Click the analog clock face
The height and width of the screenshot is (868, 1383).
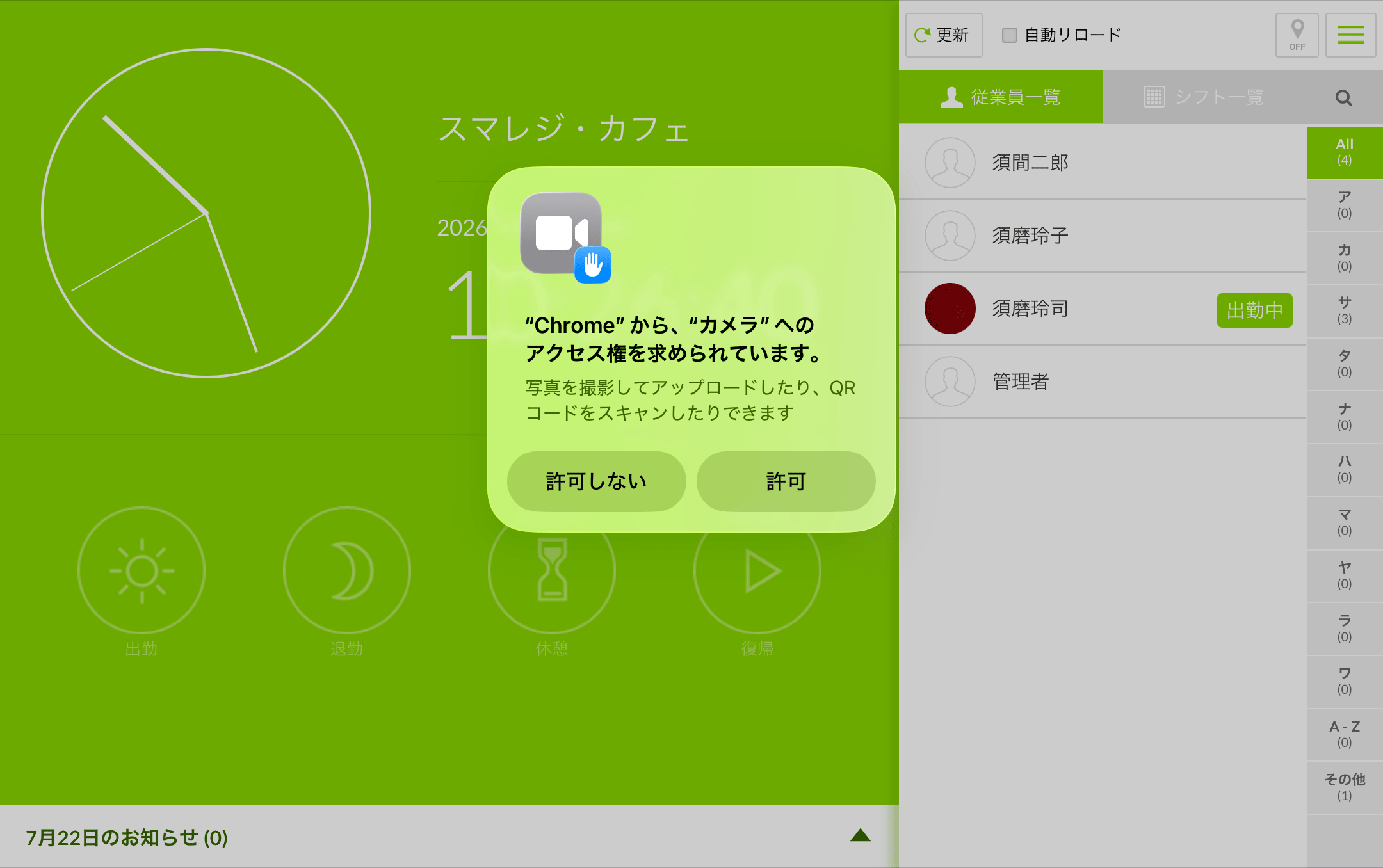[x=206, y=213]
